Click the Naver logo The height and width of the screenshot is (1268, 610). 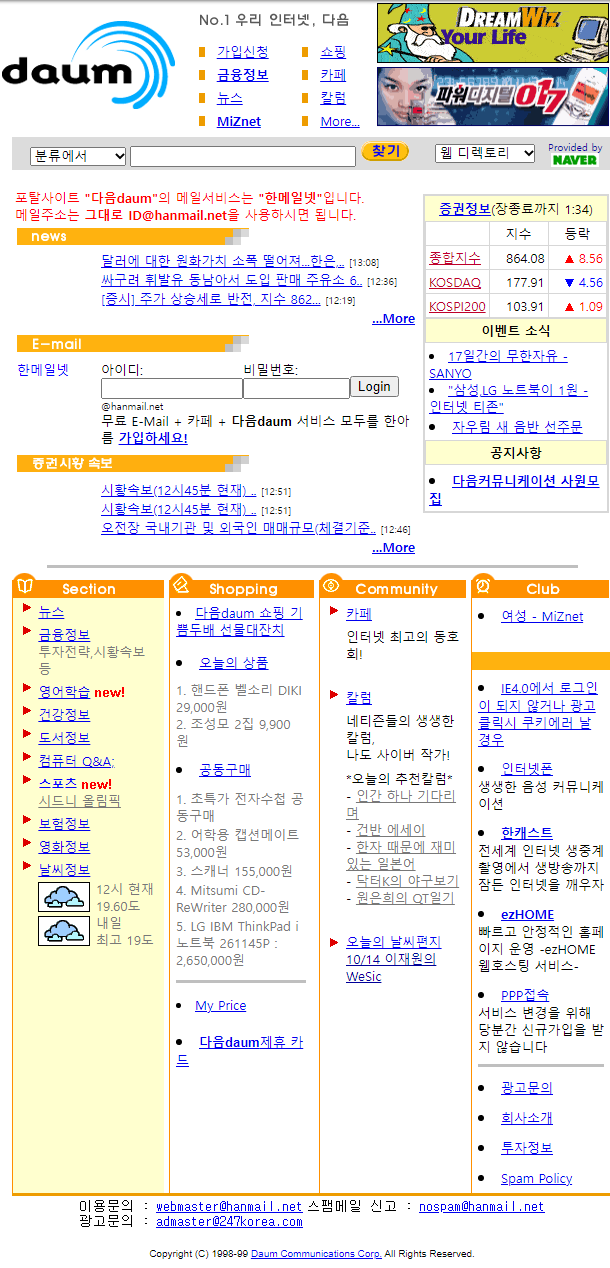[574, 160]
